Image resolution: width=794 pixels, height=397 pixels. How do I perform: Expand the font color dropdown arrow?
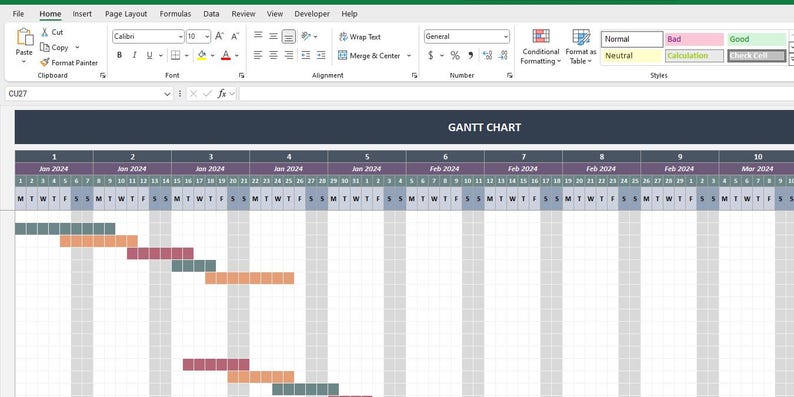pos(236,55)
